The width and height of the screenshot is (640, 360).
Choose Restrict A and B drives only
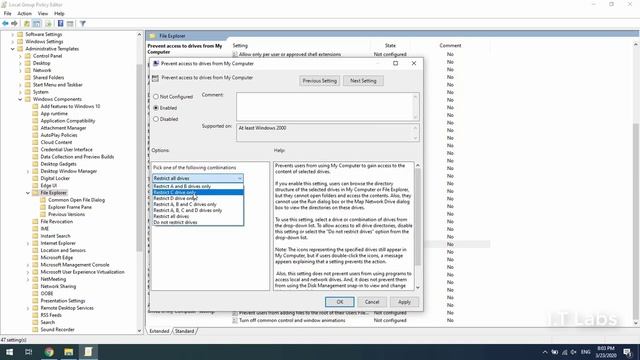(x=198, y=186)
